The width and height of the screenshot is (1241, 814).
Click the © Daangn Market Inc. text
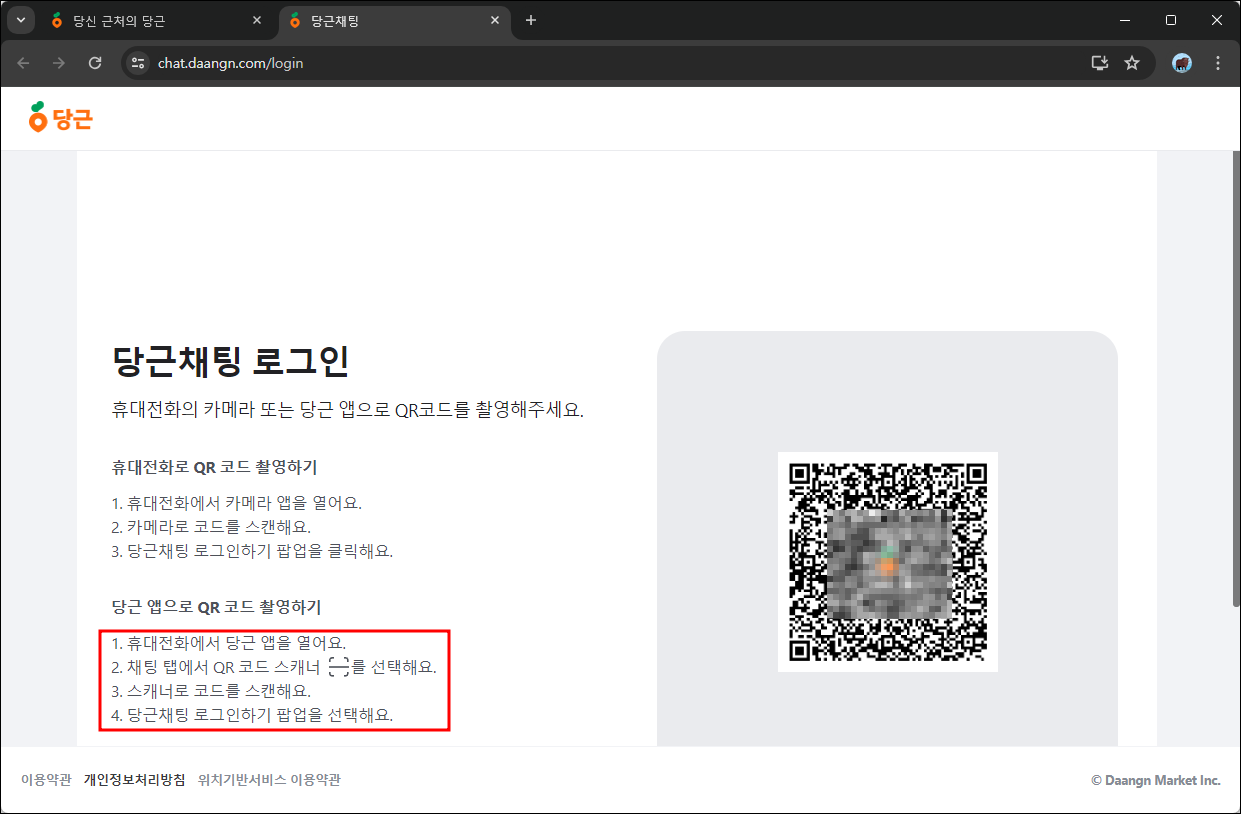pyautogui.click(x=1156, y=780)
